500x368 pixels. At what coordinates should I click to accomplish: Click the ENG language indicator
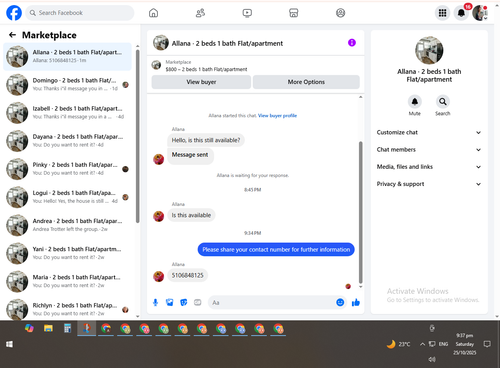[443, 344]
